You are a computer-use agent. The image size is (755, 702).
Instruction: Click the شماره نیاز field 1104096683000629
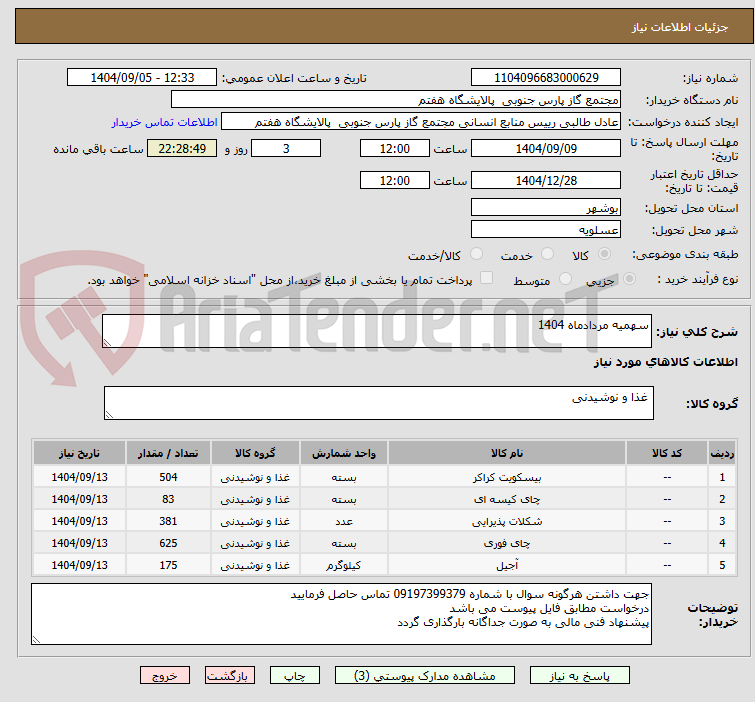click(546, 78)
